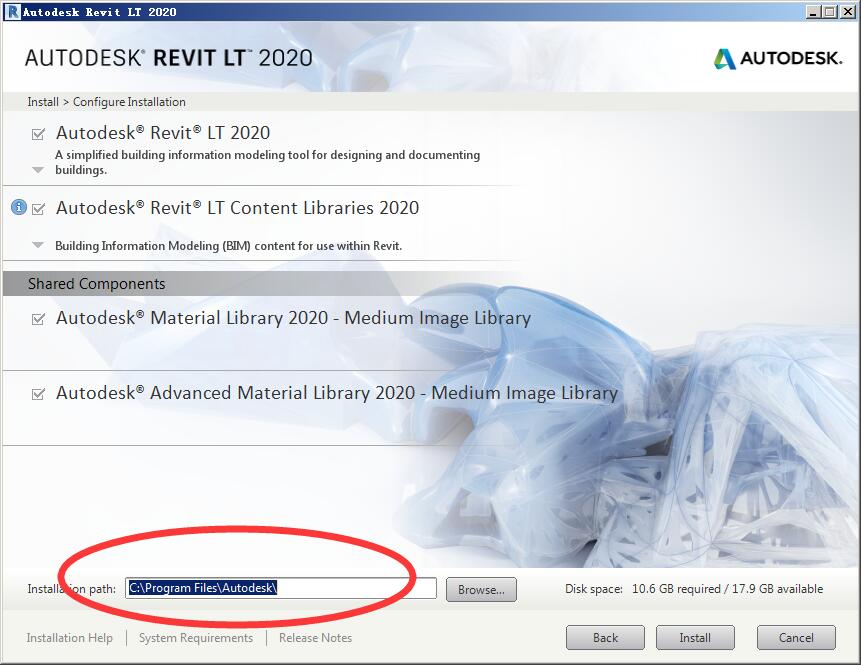Click the Autodesk logo at top right
This screenshot has width=861, height=665.
(x=778, y=59)
